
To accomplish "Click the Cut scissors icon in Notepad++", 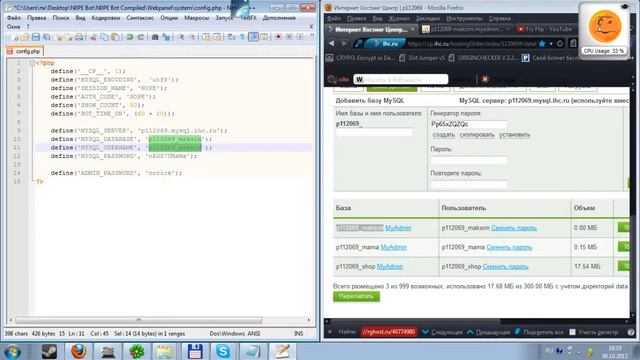I will pos(93,37).
